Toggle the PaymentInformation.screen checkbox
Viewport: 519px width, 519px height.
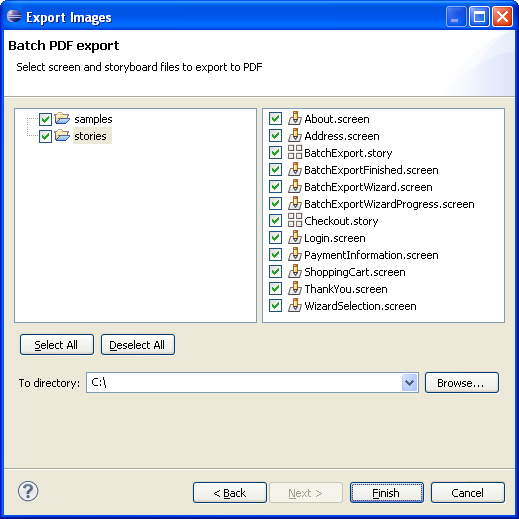275,255
